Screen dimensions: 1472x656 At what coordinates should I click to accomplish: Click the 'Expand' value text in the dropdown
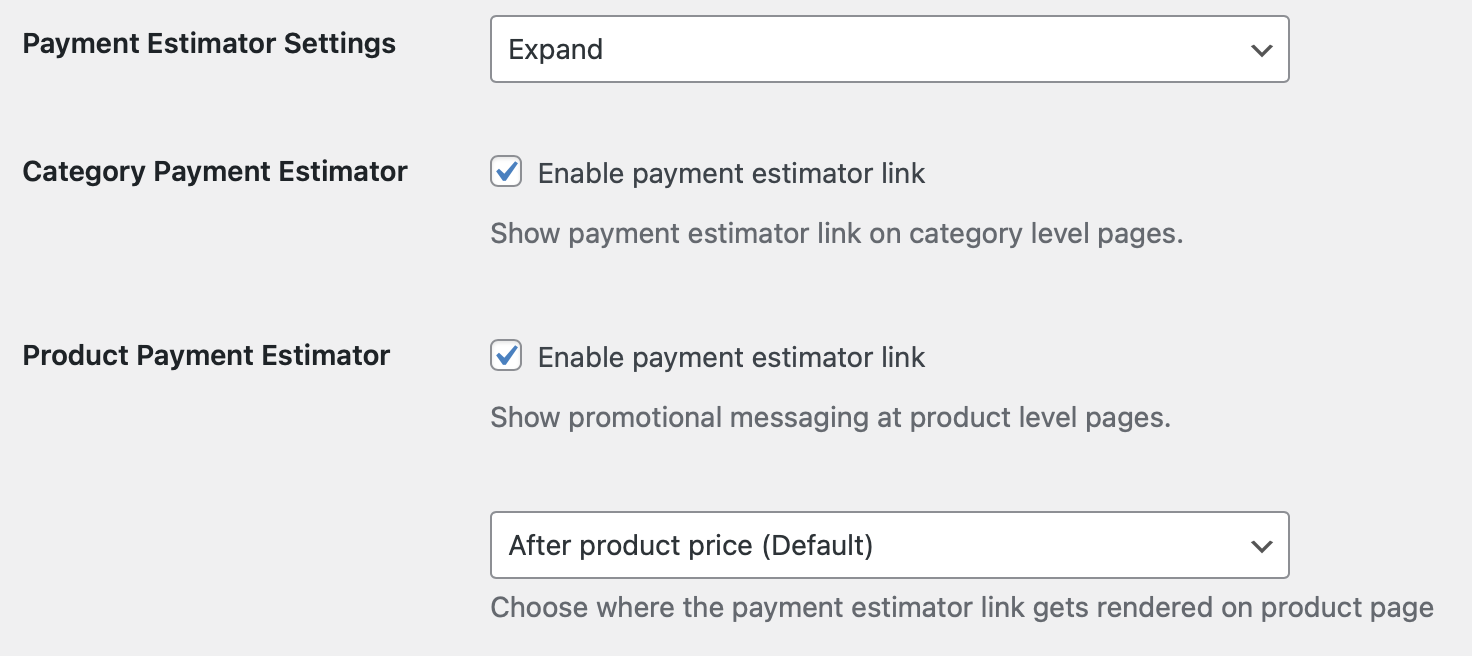(556, 50)
